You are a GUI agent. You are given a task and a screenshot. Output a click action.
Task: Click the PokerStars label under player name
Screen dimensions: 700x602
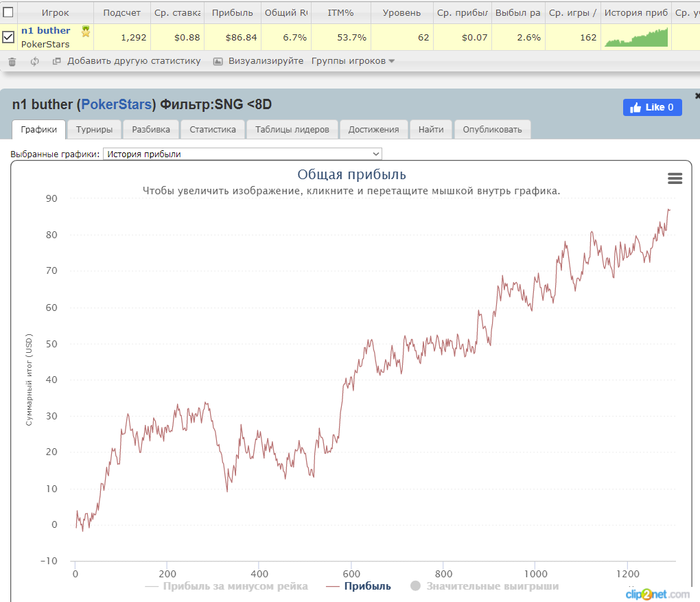45,44
